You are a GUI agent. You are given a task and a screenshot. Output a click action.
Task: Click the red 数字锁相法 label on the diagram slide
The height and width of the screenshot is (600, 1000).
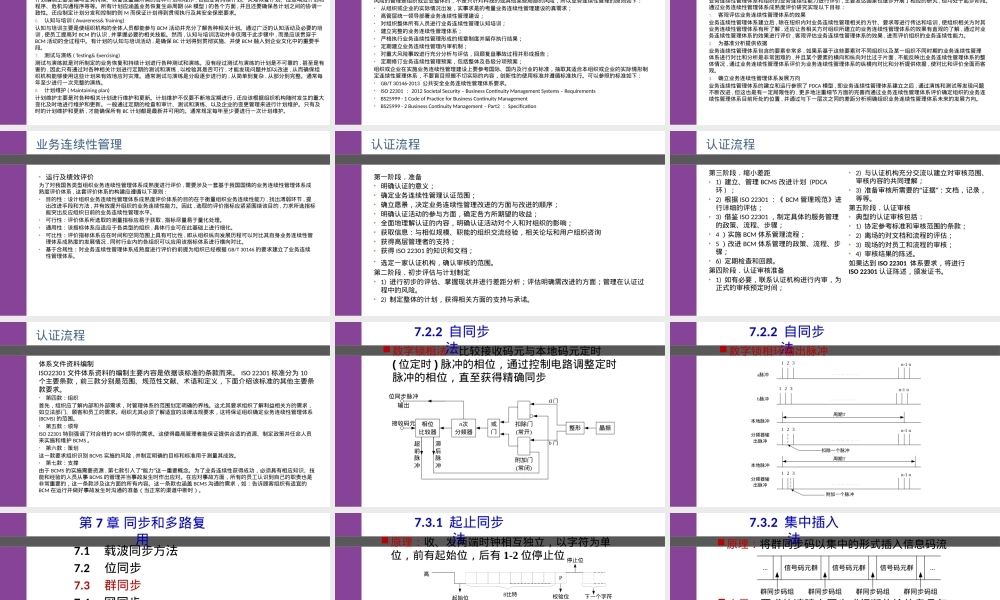point(421,351)
